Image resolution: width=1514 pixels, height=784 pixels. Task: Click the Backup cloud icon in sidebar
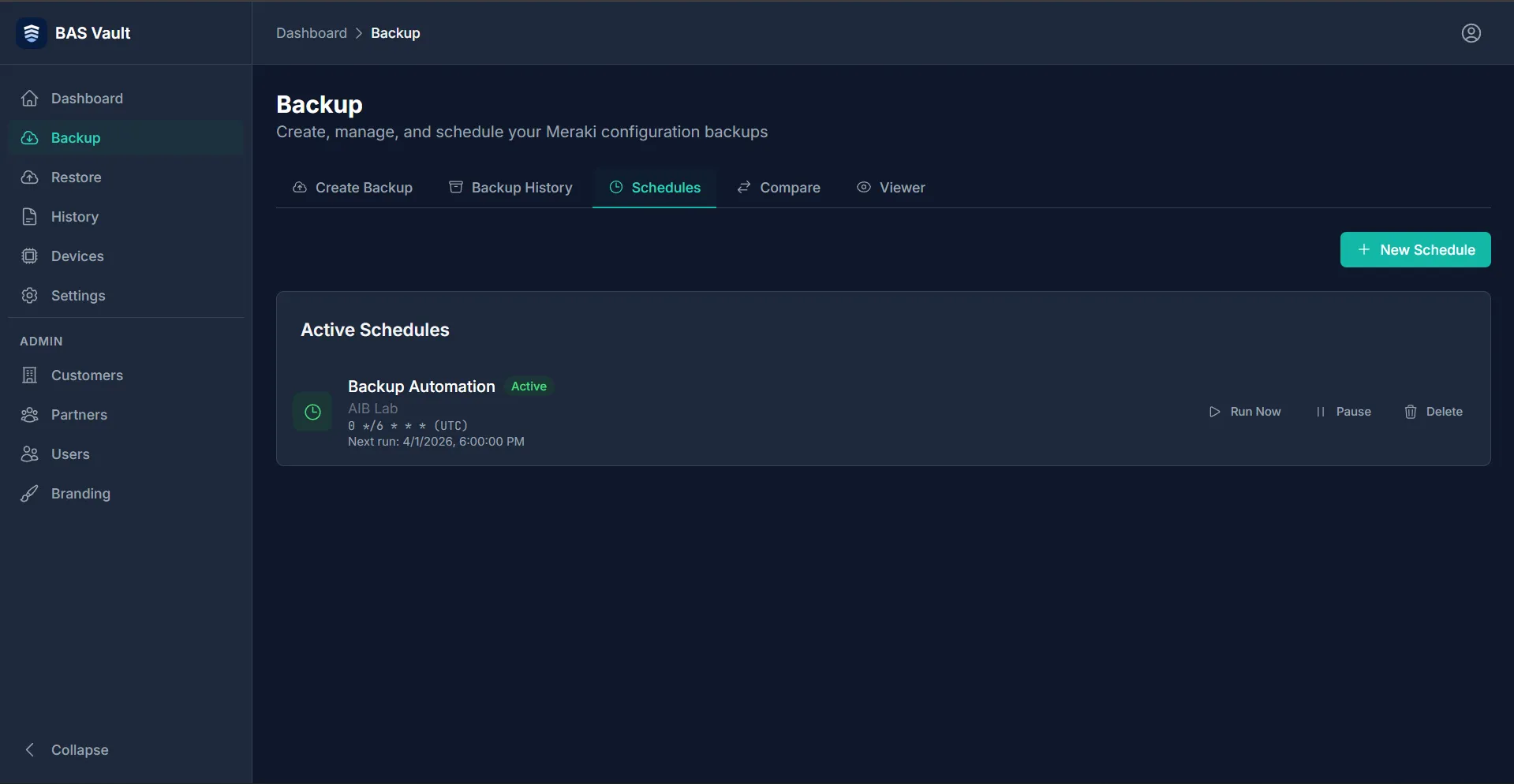[x=30, y=138]
